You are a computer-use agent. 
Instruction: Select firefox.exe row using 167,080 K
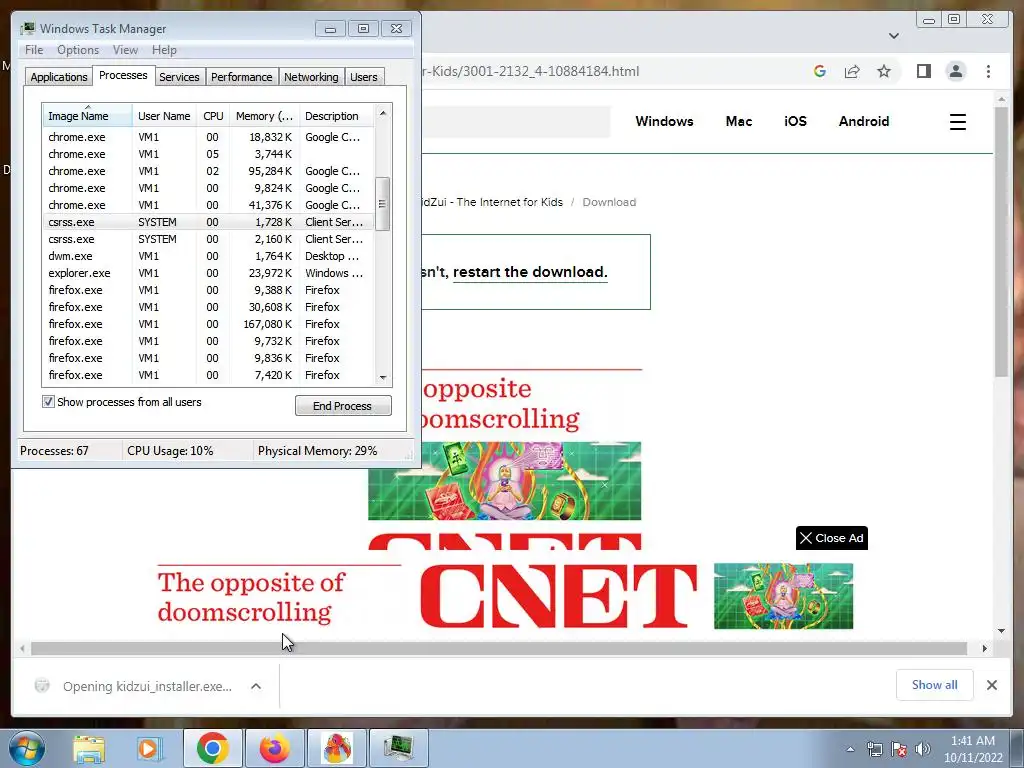(x=208, y=324)
